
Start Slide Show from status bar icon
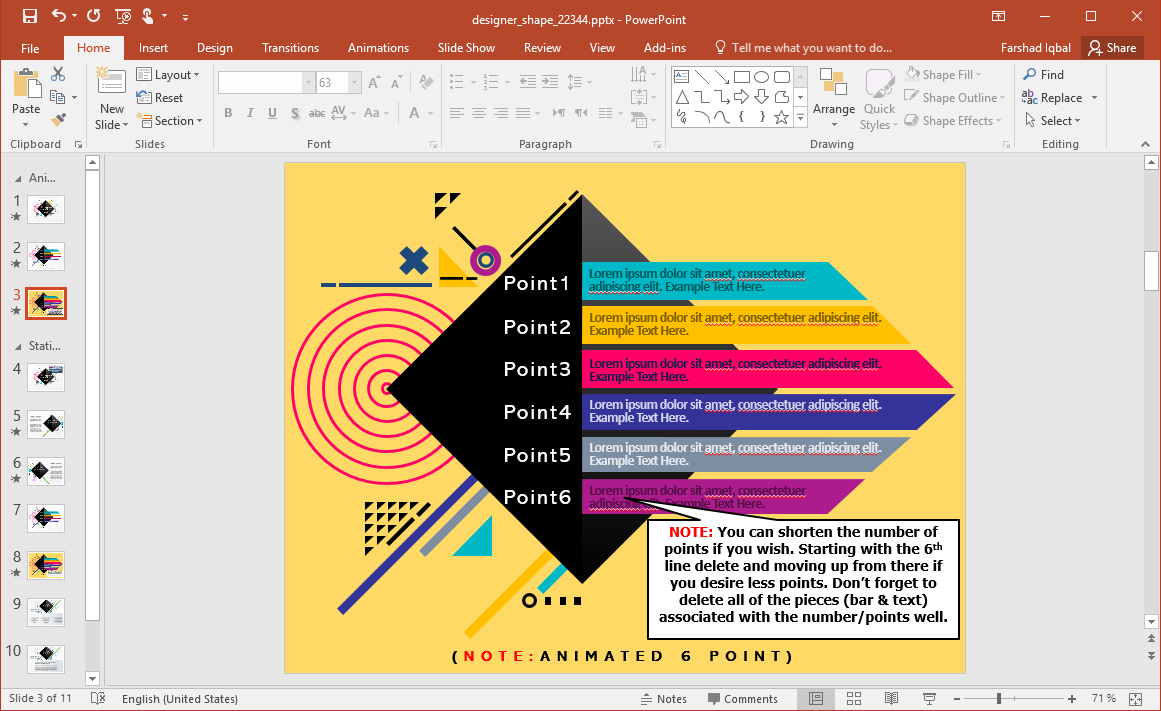929,699
